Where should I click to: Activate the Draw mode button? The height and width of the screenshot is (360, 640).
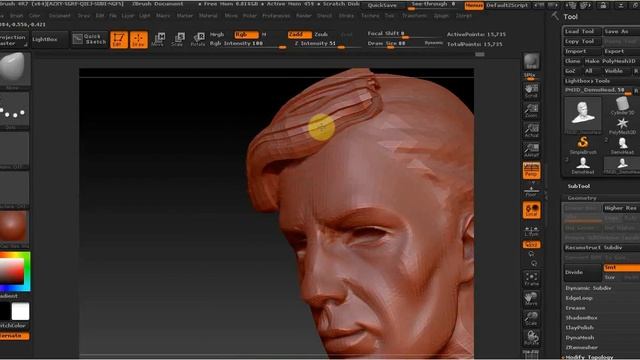(x=139, y=40)
